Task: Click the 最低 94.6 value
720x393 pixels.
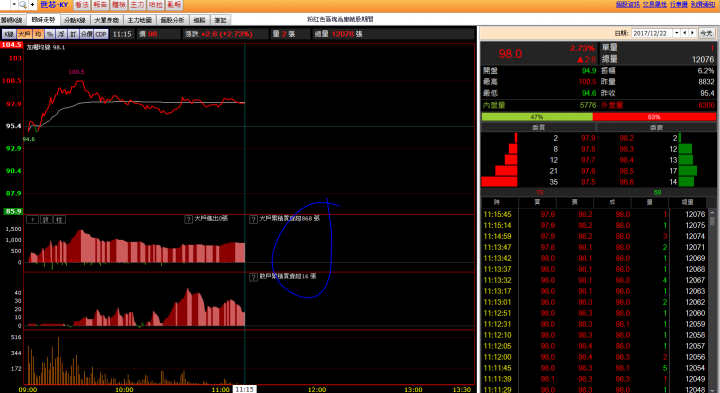Action: click(x=589, y=93)
